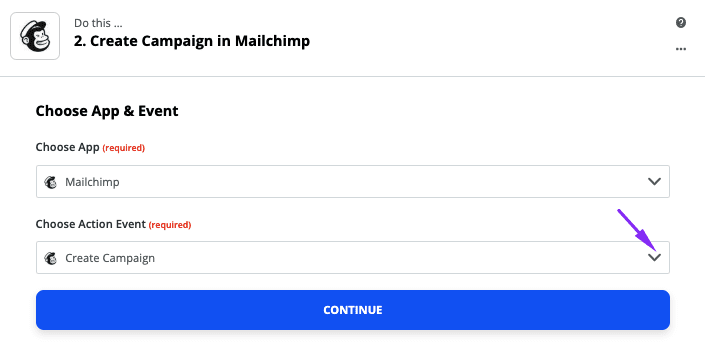Expand the Choose App dropdown chevron
The width and height of the screenshot is (705, 361).
[x=654, y=182]
